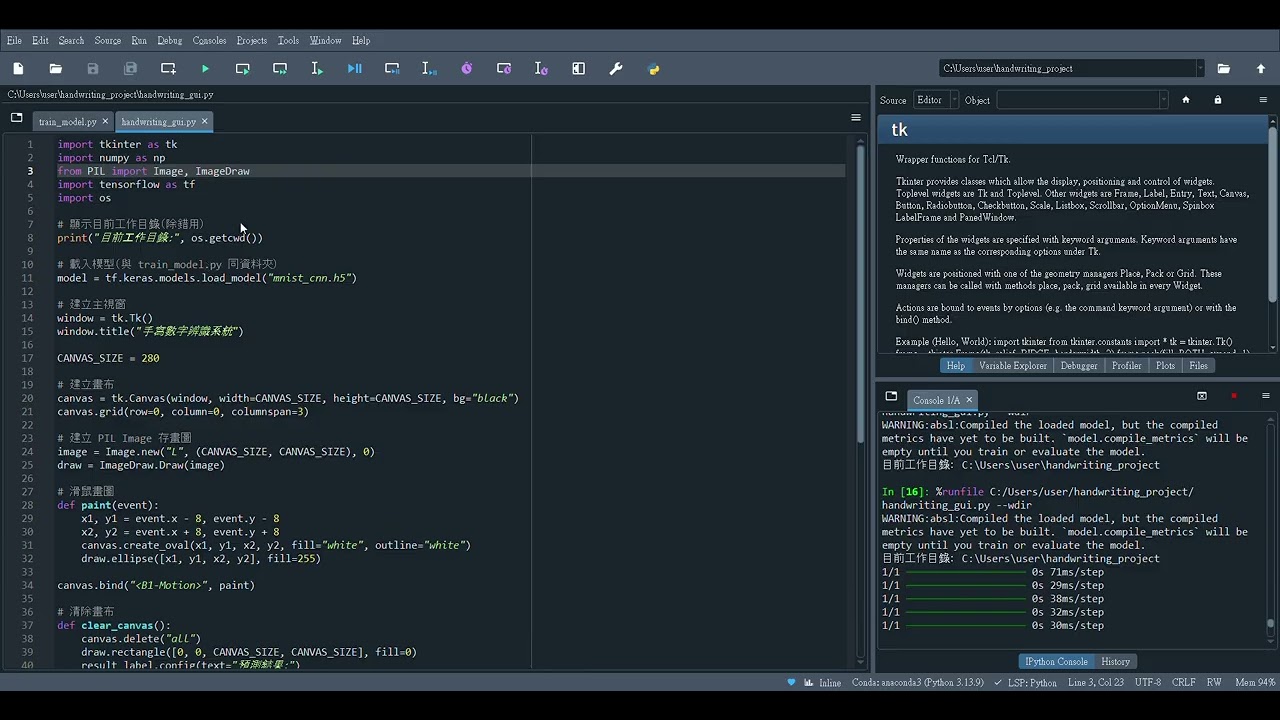Run file with green play icon

205,69
